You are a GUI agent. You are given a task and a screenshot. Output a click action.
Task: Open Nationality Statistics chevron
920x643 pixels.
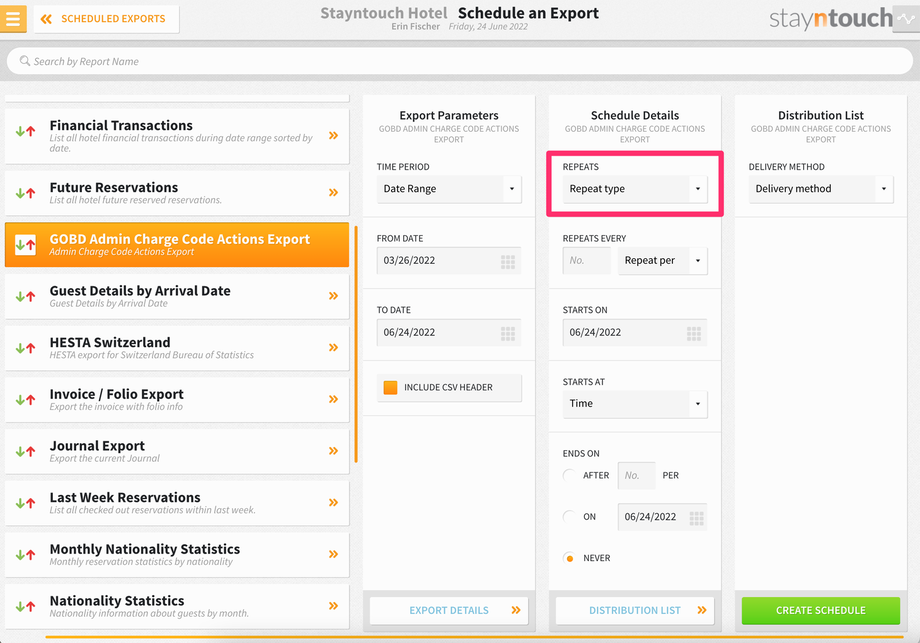(x=333, y=605)
